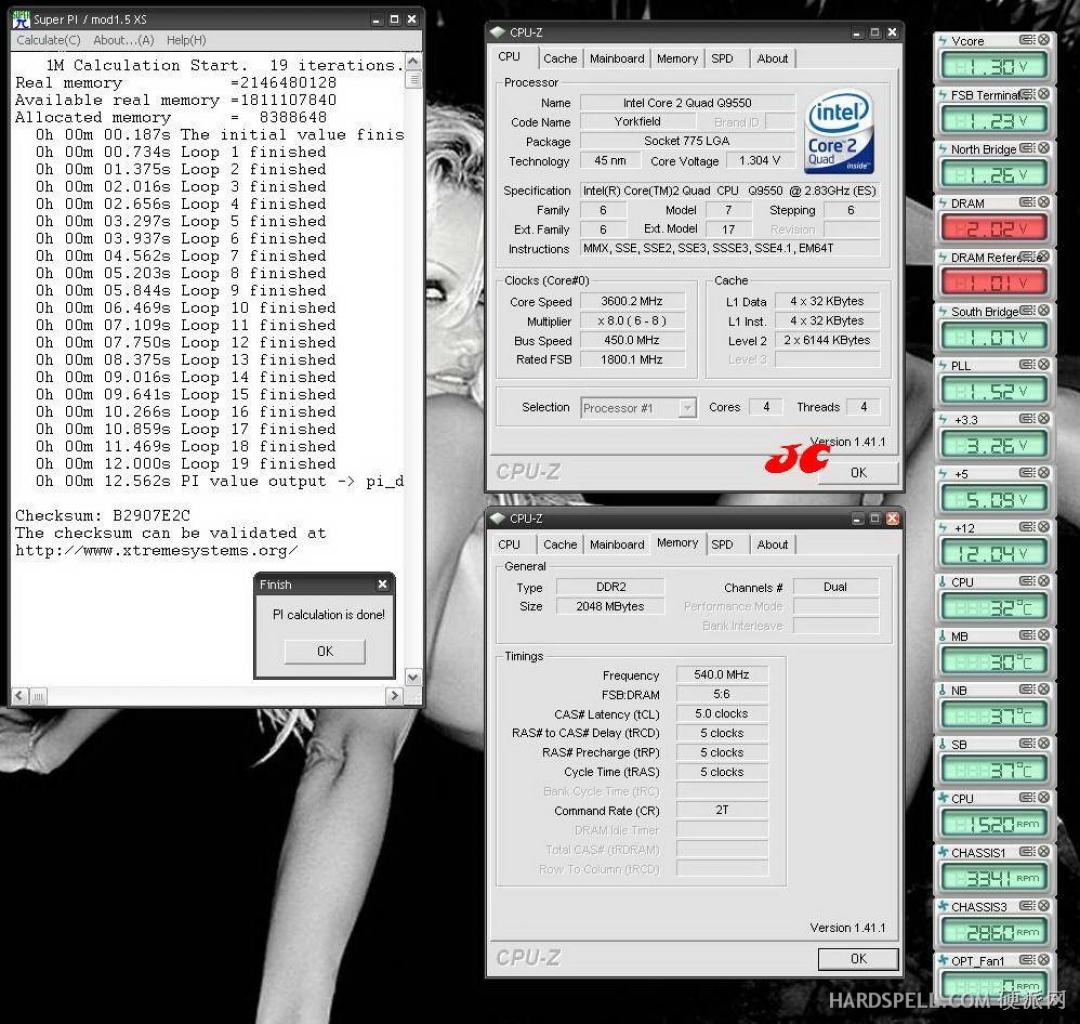The image size is (1080, 1024).
Task: Close the Finish dialog with its X
Action: [382, 584]
